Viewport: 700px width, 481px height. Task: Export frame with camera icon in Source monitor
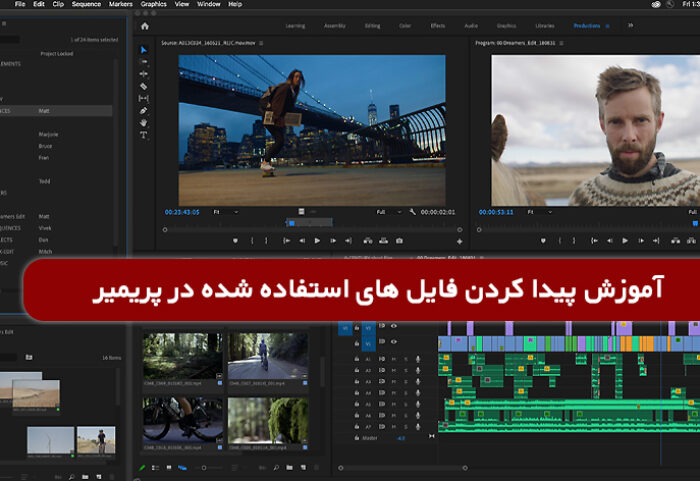pyautogui.click(x=399, y=241)
